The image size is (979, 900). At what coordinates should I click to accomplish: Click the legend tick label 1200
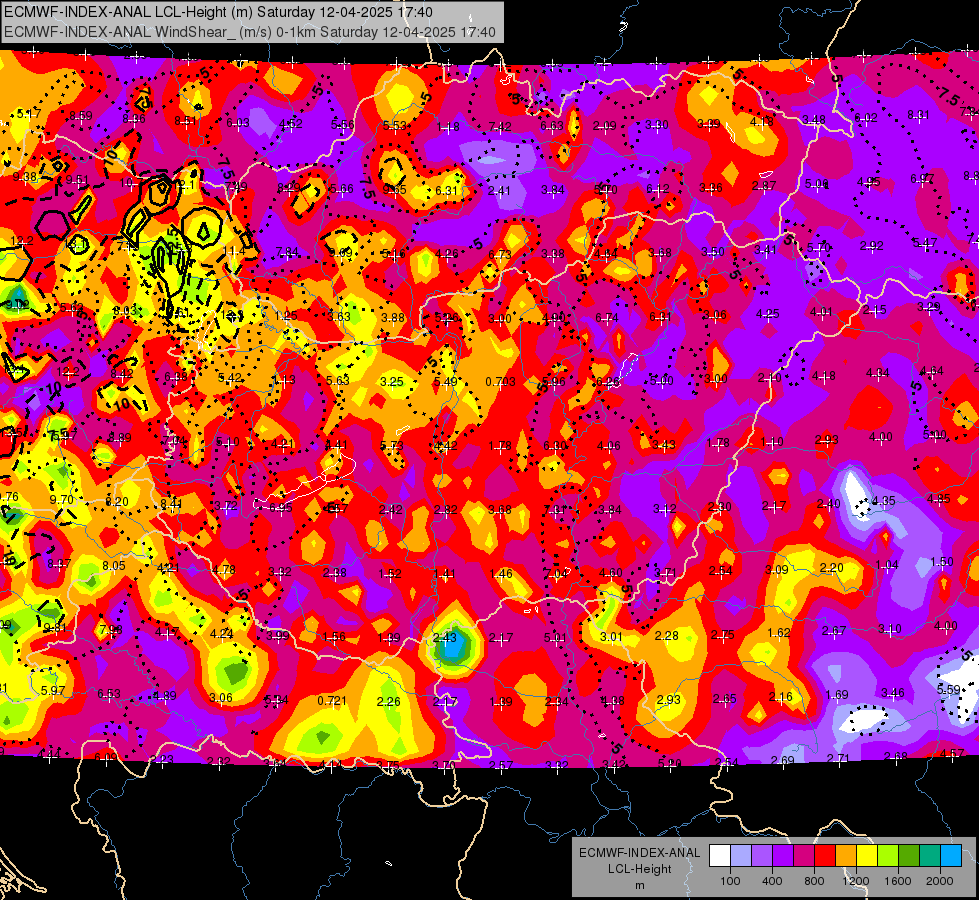click(x=855, y=881)
